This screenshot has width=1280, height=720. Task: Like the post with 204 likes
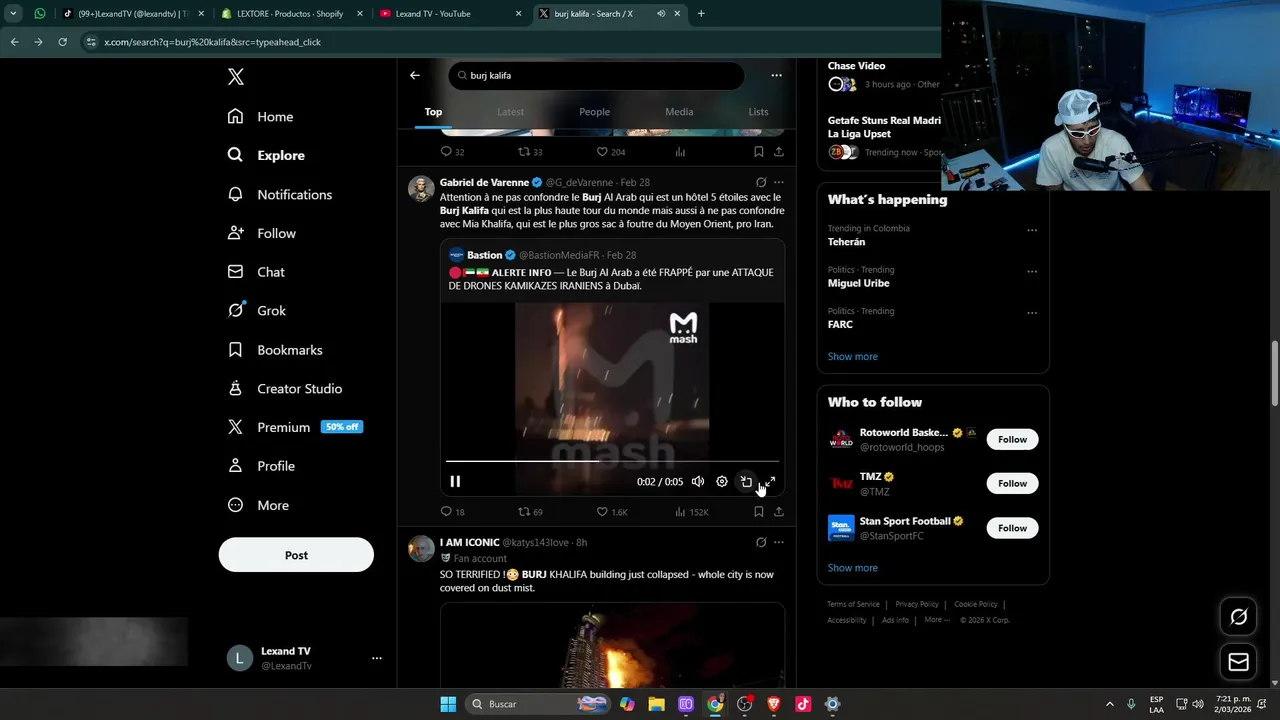(x=610, y=152)
